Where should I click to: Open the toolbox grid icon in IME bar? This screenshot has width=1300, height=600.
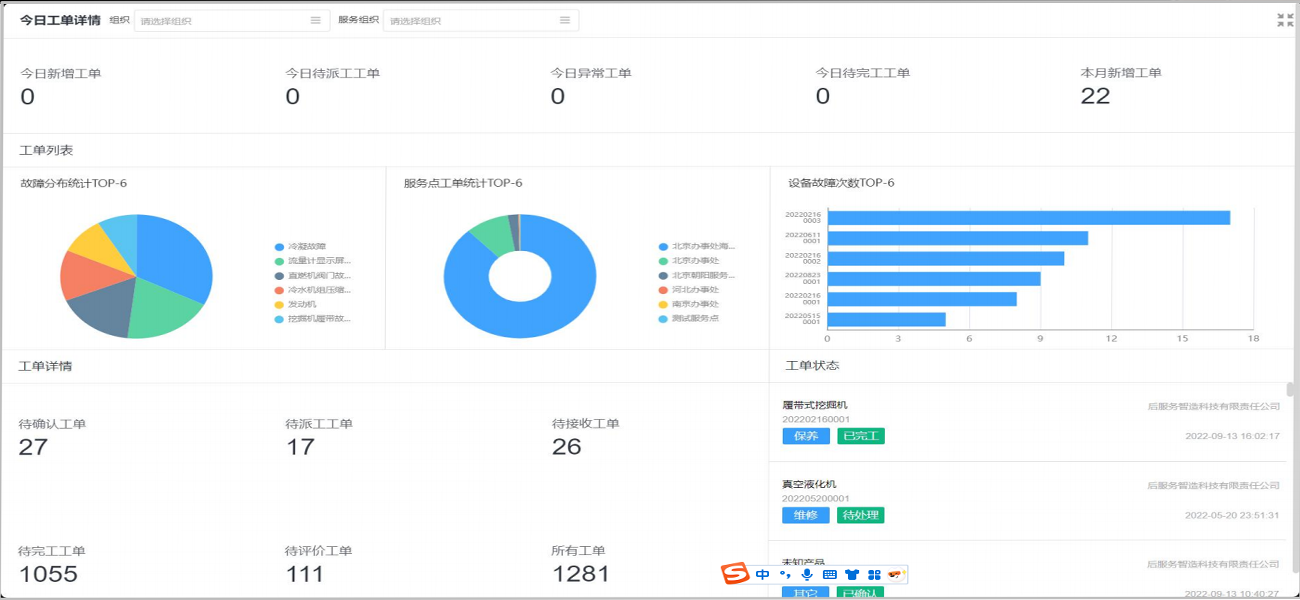874,574
